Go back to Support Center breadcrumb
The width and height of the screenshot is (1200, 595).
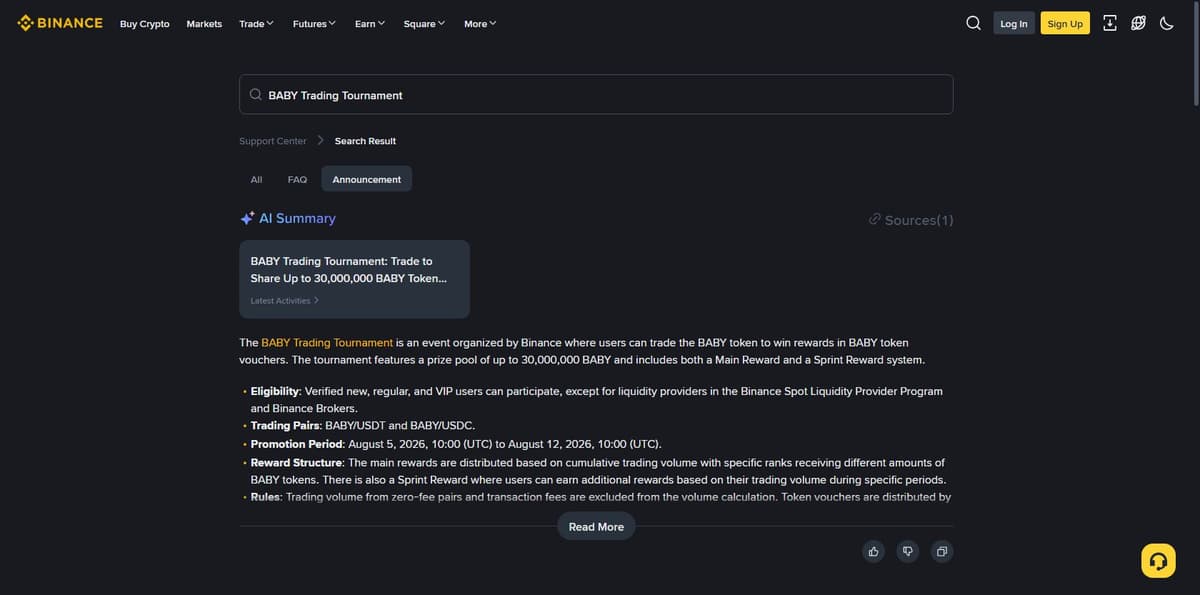[273, 141]
